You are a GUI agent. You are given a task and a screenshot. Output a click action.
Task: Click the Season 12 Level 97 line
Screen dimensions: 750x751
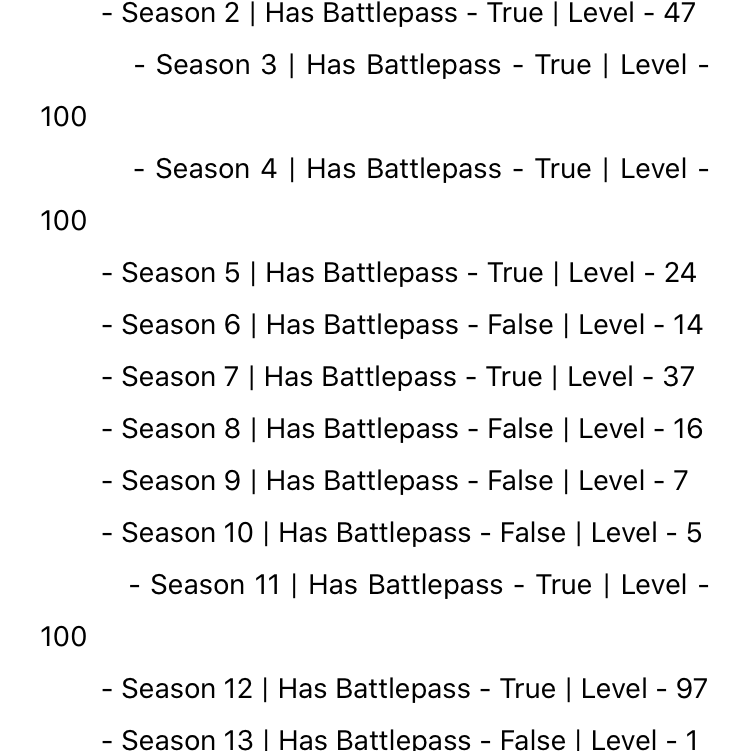pos(405,689)
